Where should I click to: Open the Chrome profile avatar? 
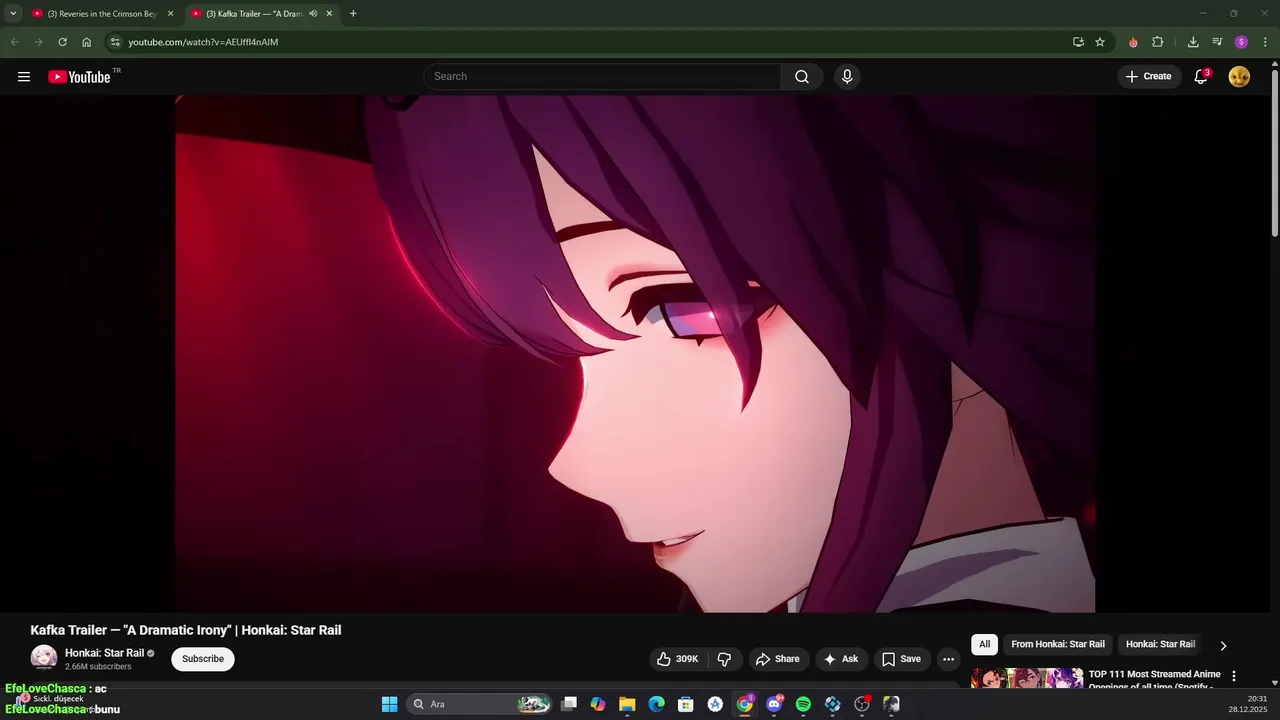[1241, 42]
